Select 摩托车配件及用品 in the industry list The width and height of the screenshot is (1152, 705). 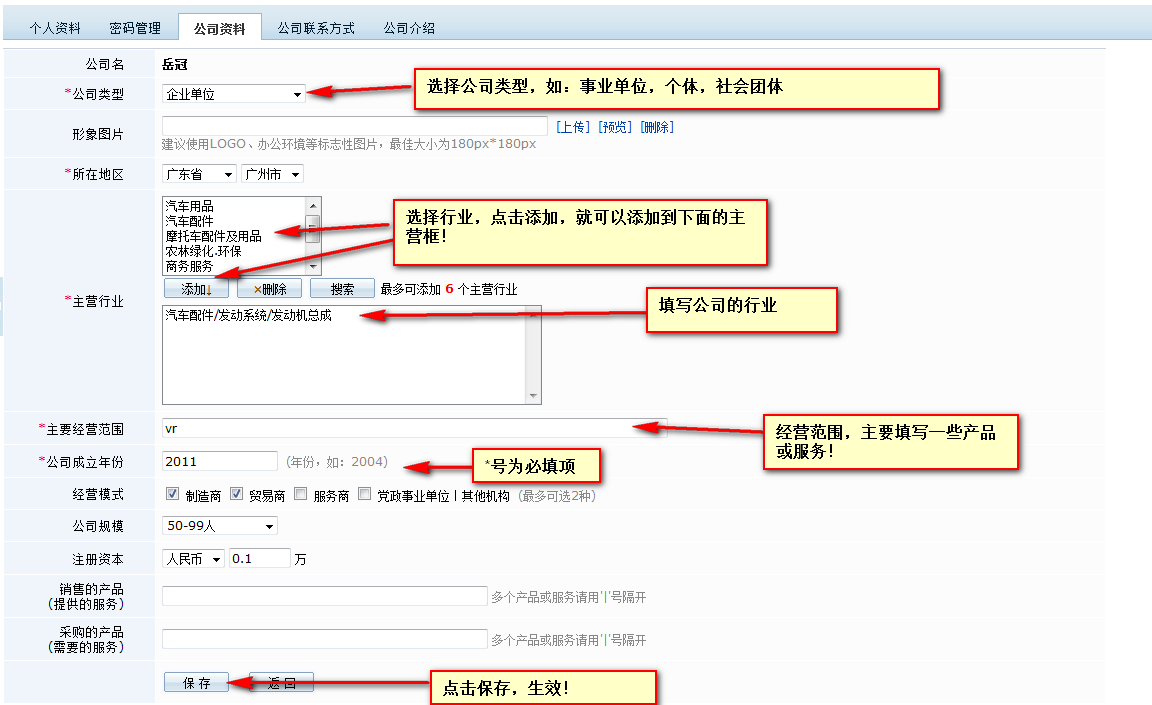213,236
